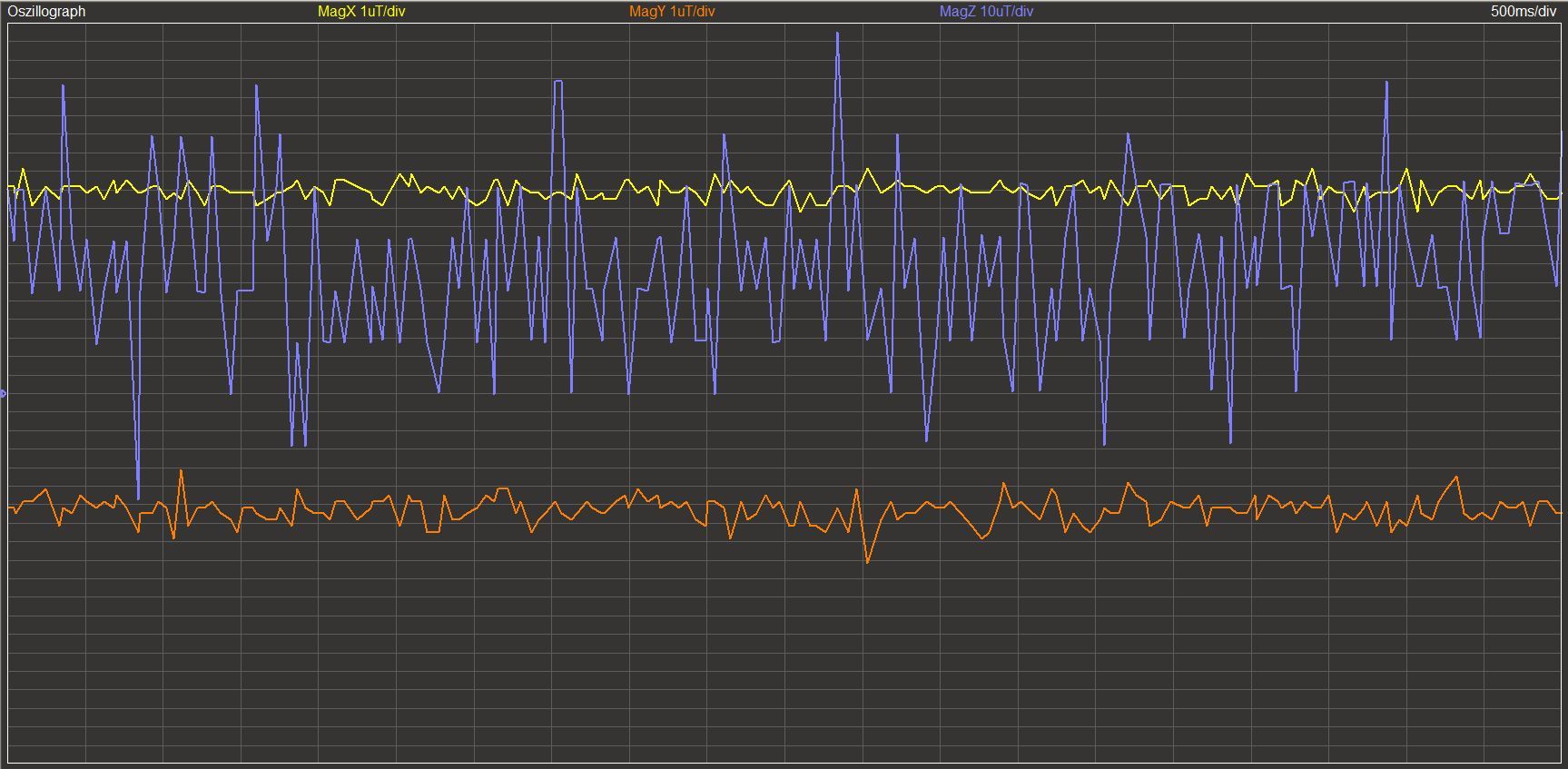Screen dimensions: 1568x769
Task: Click the MagZ level marker on left edge
Action: (x=4, y=393)
